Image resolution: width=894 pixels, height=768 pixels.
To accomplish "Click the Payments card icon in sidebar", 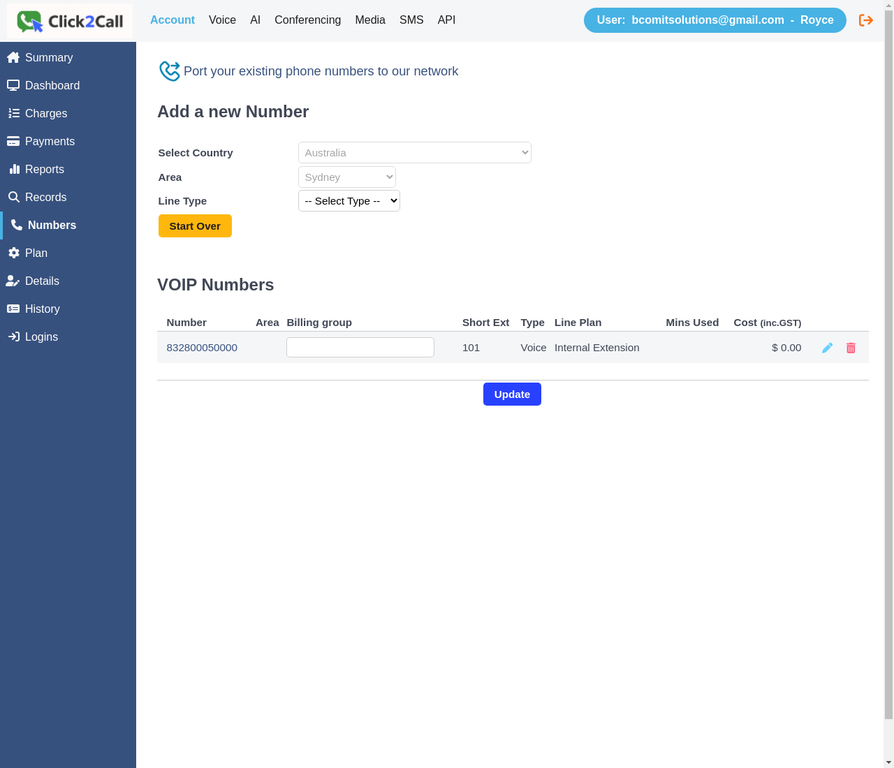I will click(14, 141).
